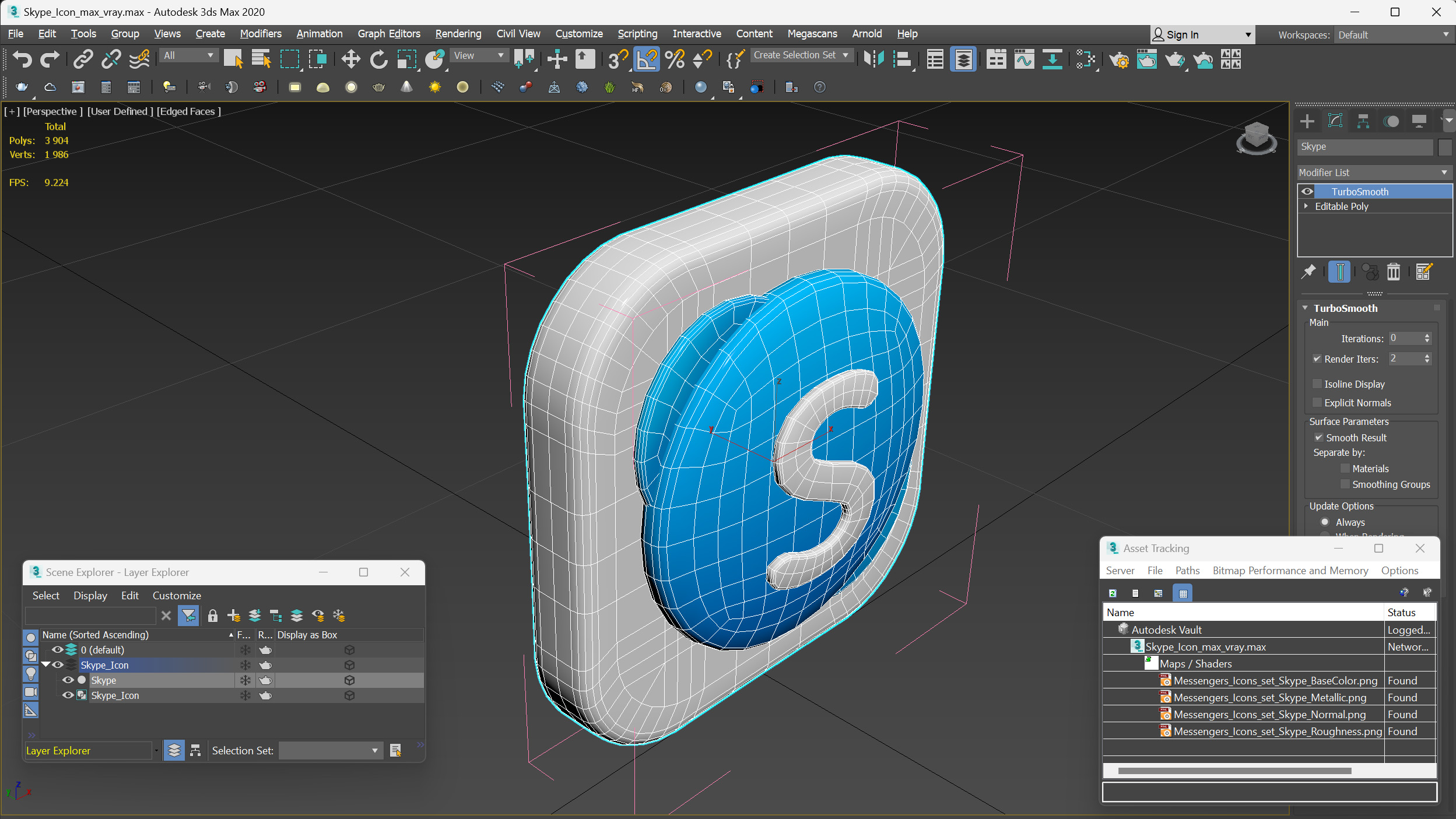Open the Create Selection Set dropdown
Image resolution: width=1456 pixels, height=819 pixels.
point(802,55)
